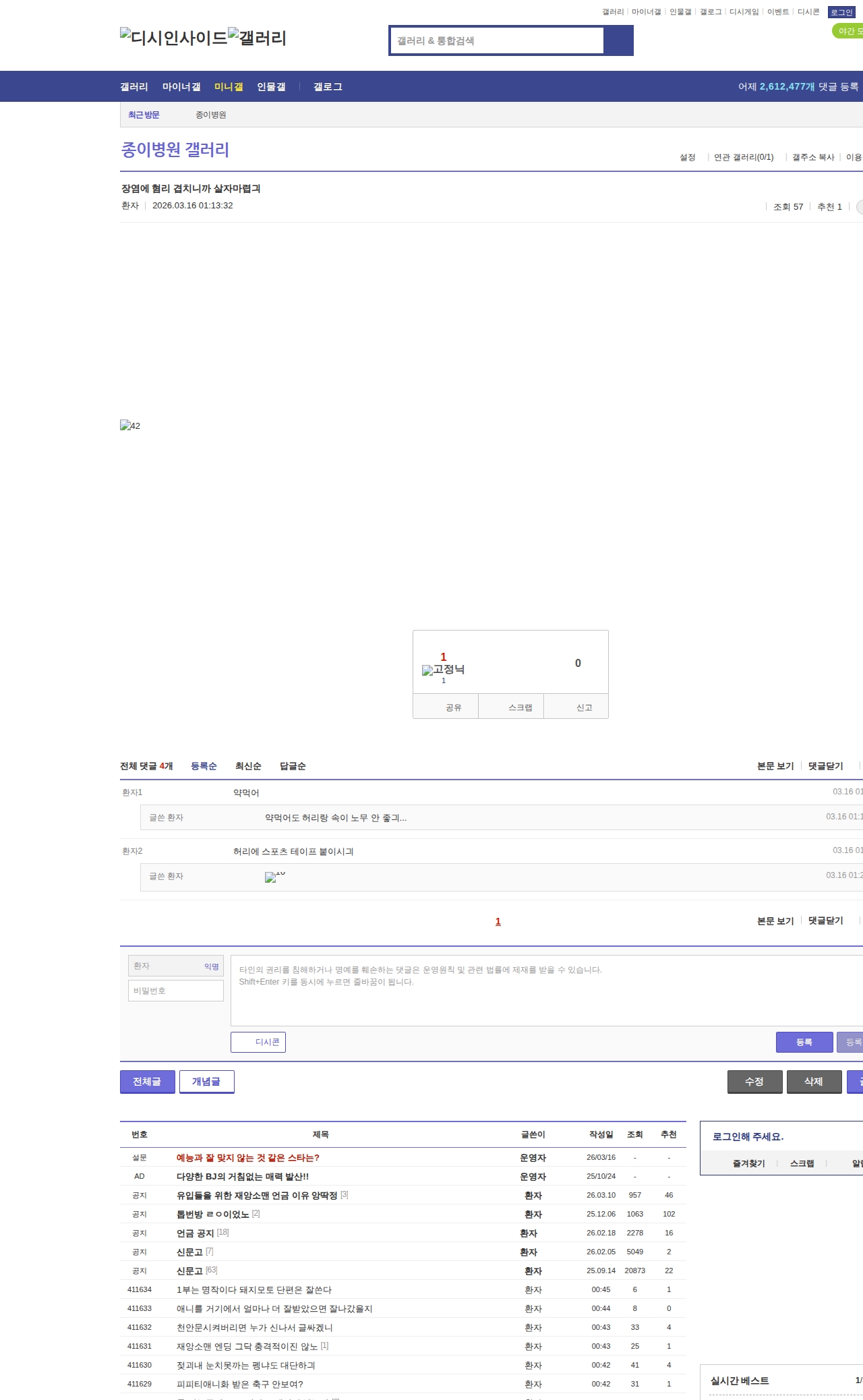Expand 연관 갤러리(0/1) list

[x=743, y=157]
